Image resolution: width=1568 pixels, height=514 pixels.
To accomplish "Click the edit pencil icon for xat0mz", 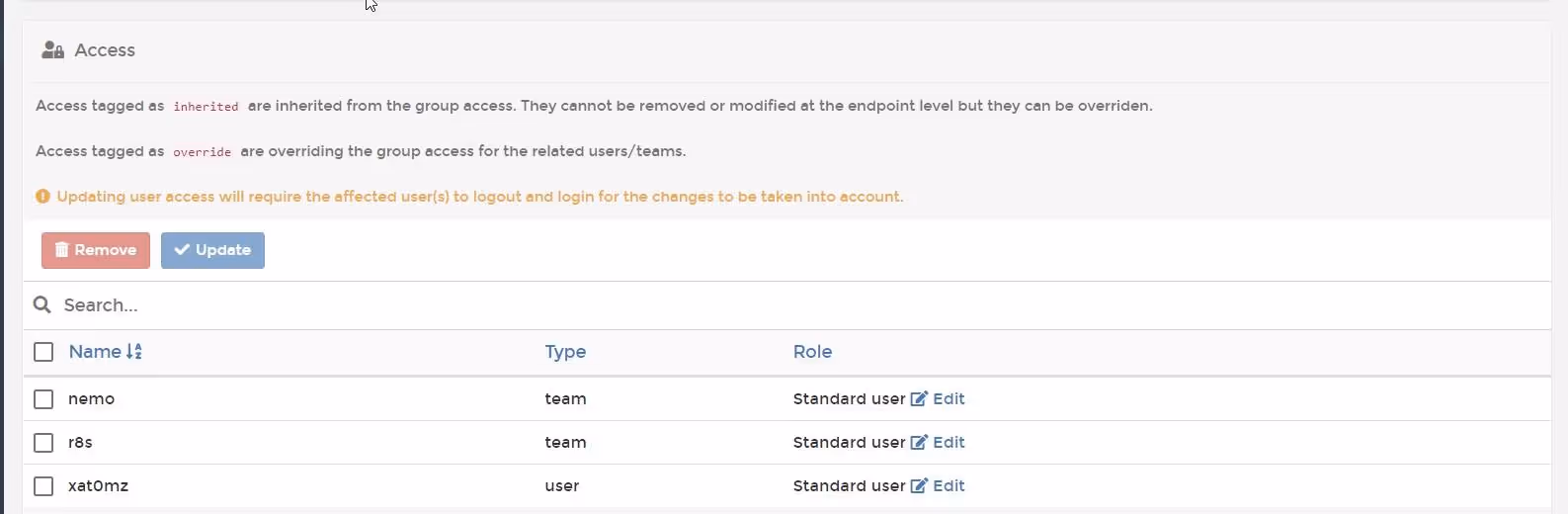I will coord(919,486).
